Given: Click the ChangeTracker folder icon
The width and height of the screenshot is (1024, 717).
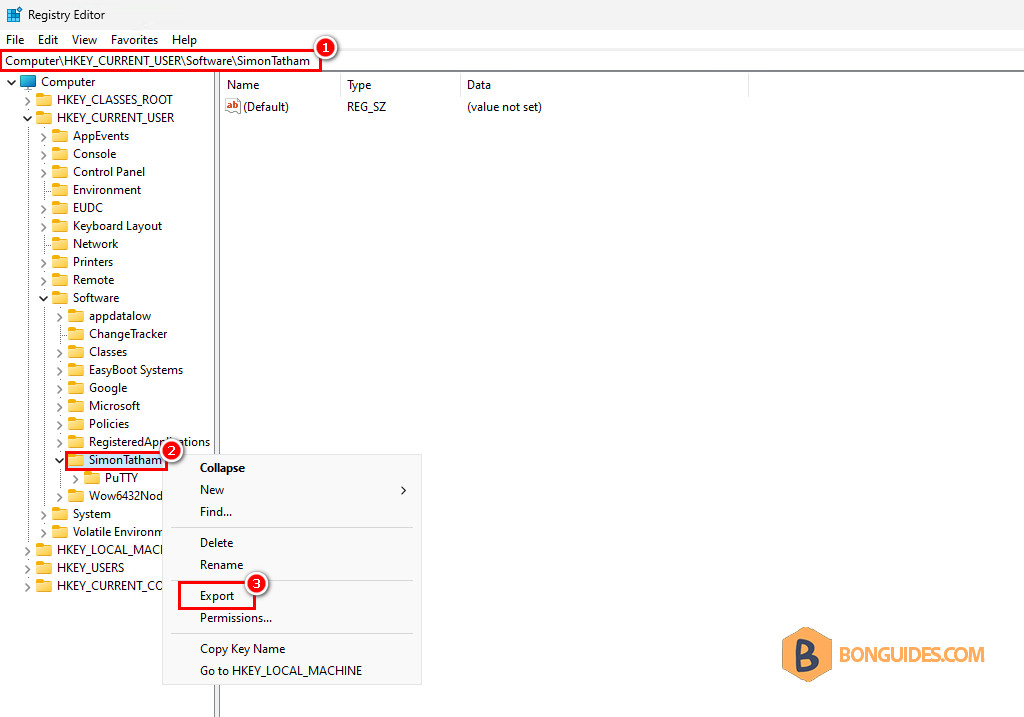Looking at the screenshot, I should point(76,334).
